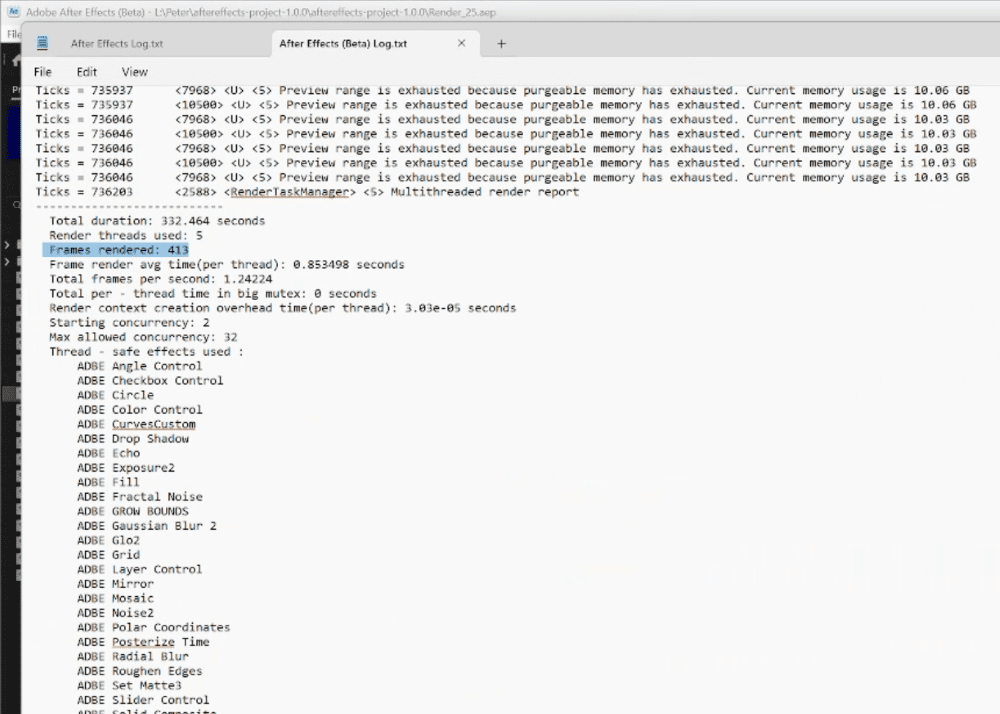
Task: Open the View menu
Action: (x=134, y=71)
